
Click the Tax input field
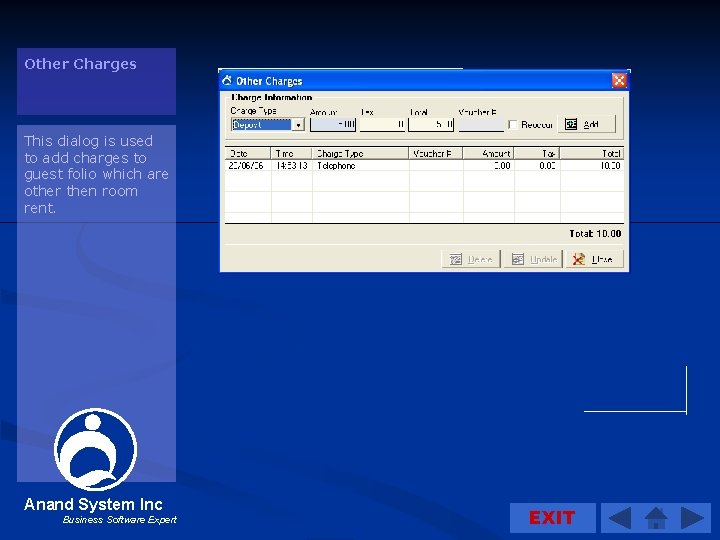(x=382, y=124)
